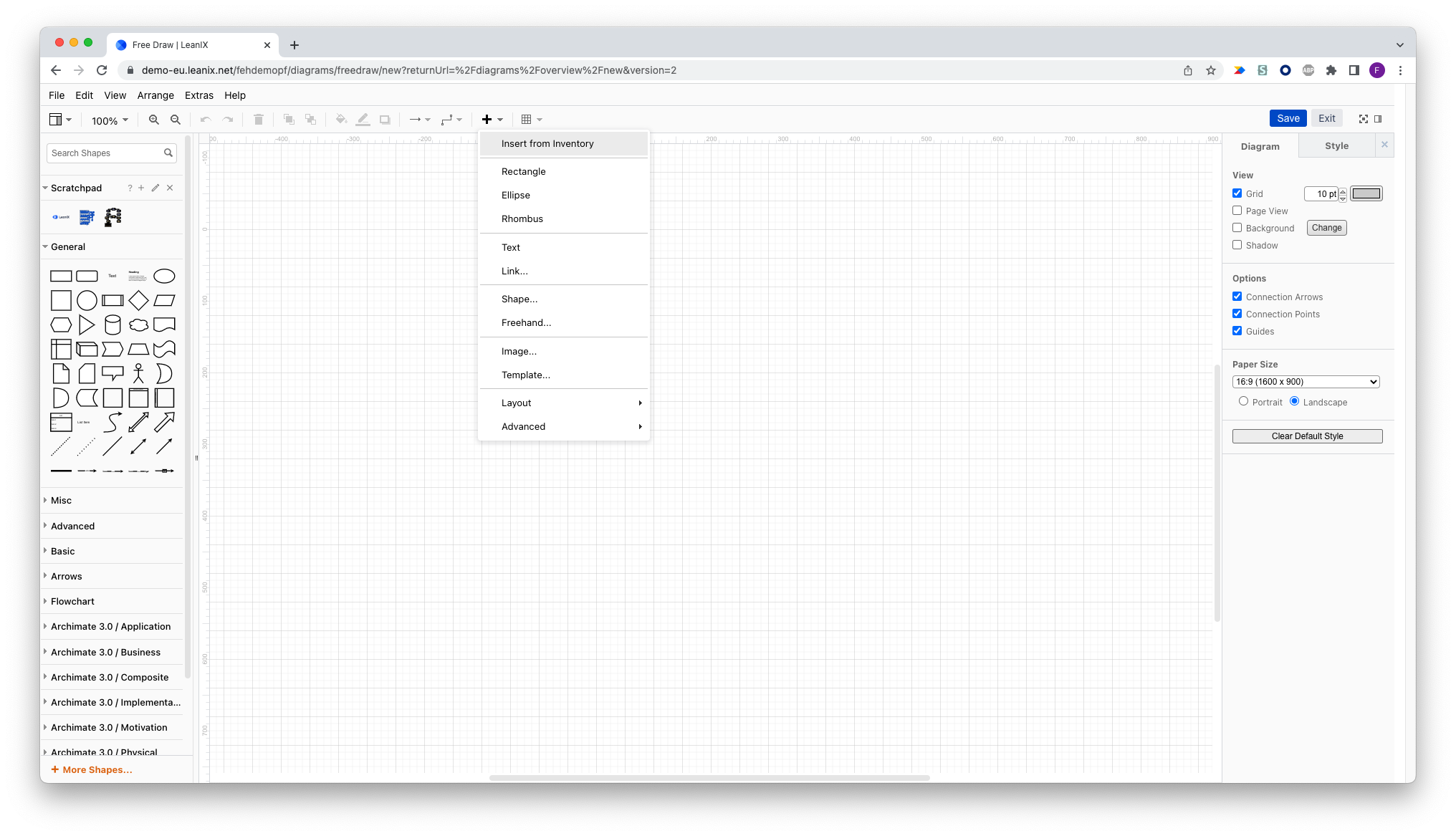This screenshot has height=836, width=1456.
Task: Toggle the format panel icon at top right
Action: (1379, 119)
